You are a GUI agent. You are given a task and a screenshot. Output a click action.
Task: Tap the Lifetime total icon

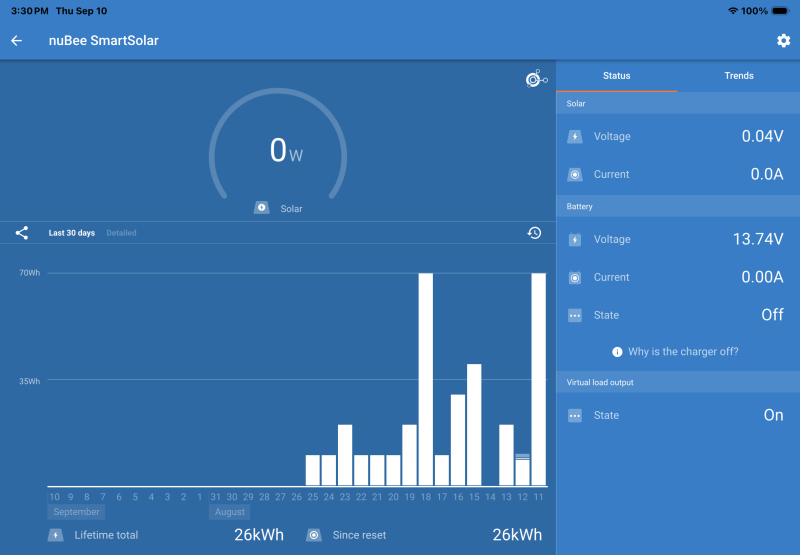coord(56,535)
